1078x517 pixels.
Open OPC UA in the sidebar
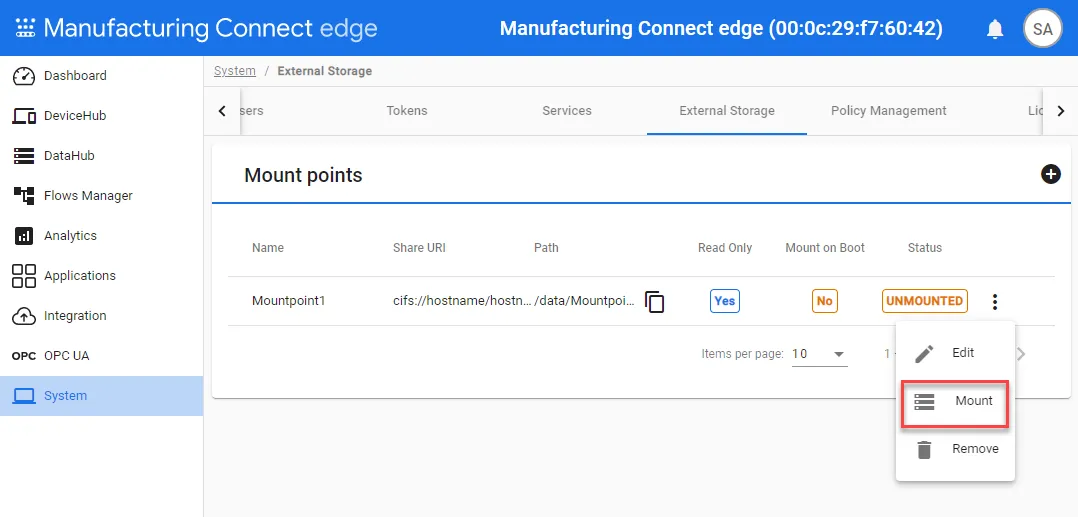(x=102, y=356)
